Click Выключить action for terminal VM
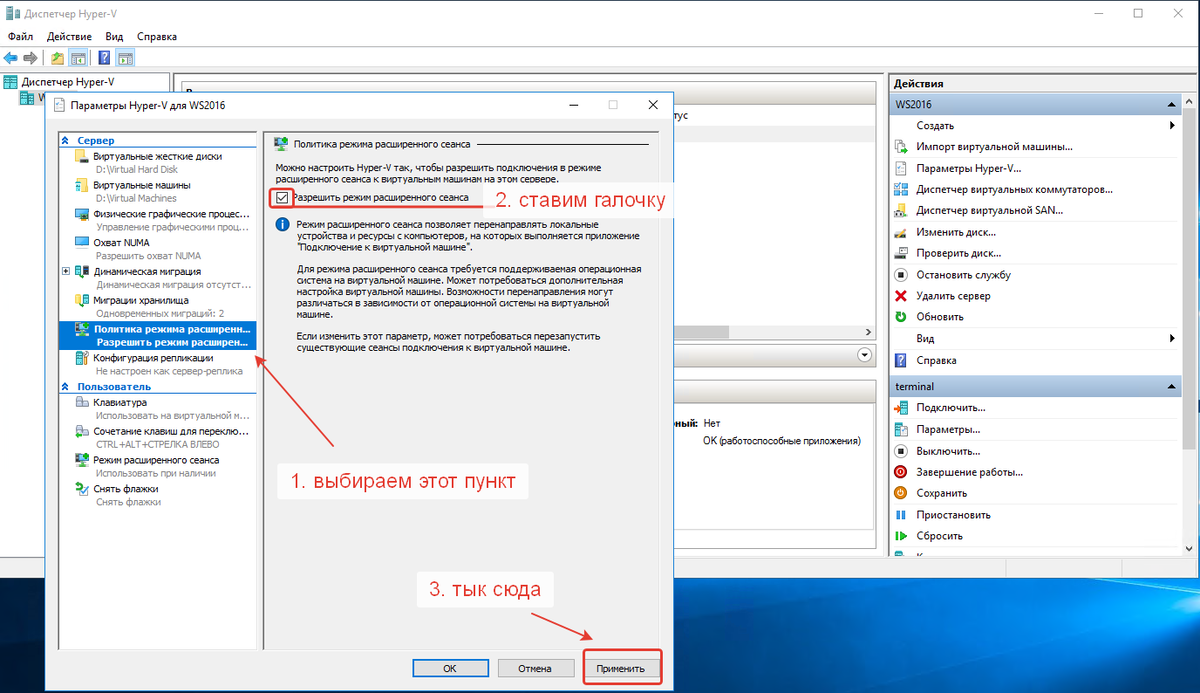The height and width of the screenshot is (693, 1200). (948, 451)
